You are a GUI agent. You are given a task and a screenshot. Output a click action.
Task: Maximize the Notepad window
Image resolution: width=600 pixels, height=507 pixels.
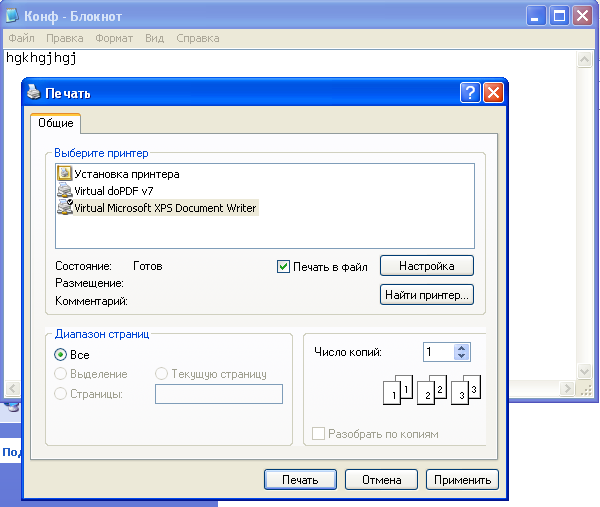tap(559, 16)
